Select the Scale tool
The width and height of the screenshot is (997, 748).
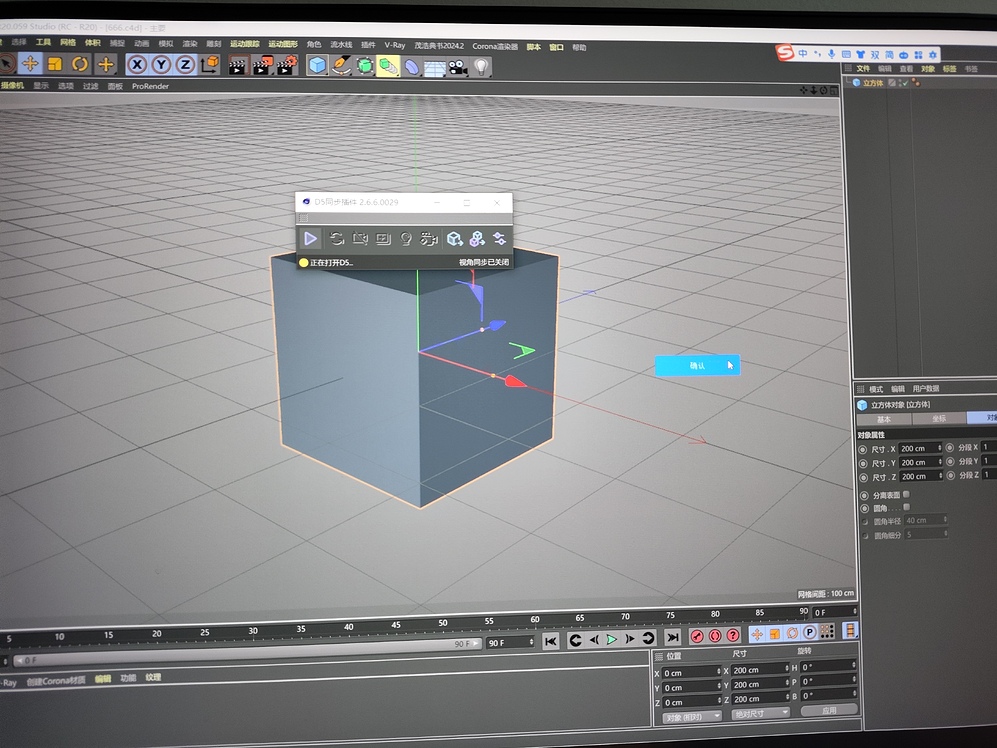point(57,66)
